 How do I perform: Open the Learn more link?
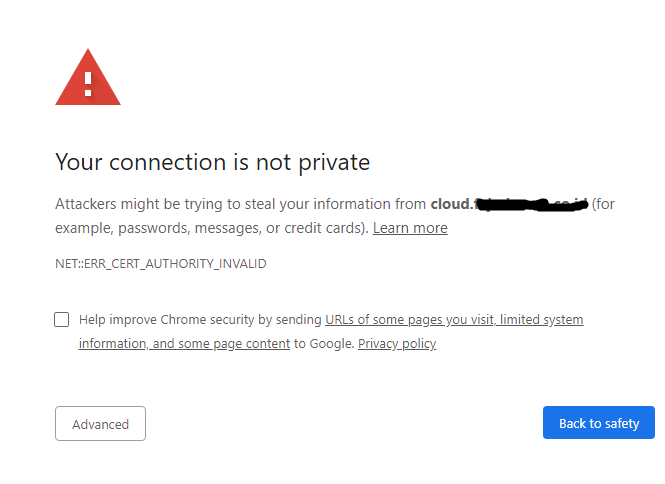pyautogui.click(x=410, y=228)
